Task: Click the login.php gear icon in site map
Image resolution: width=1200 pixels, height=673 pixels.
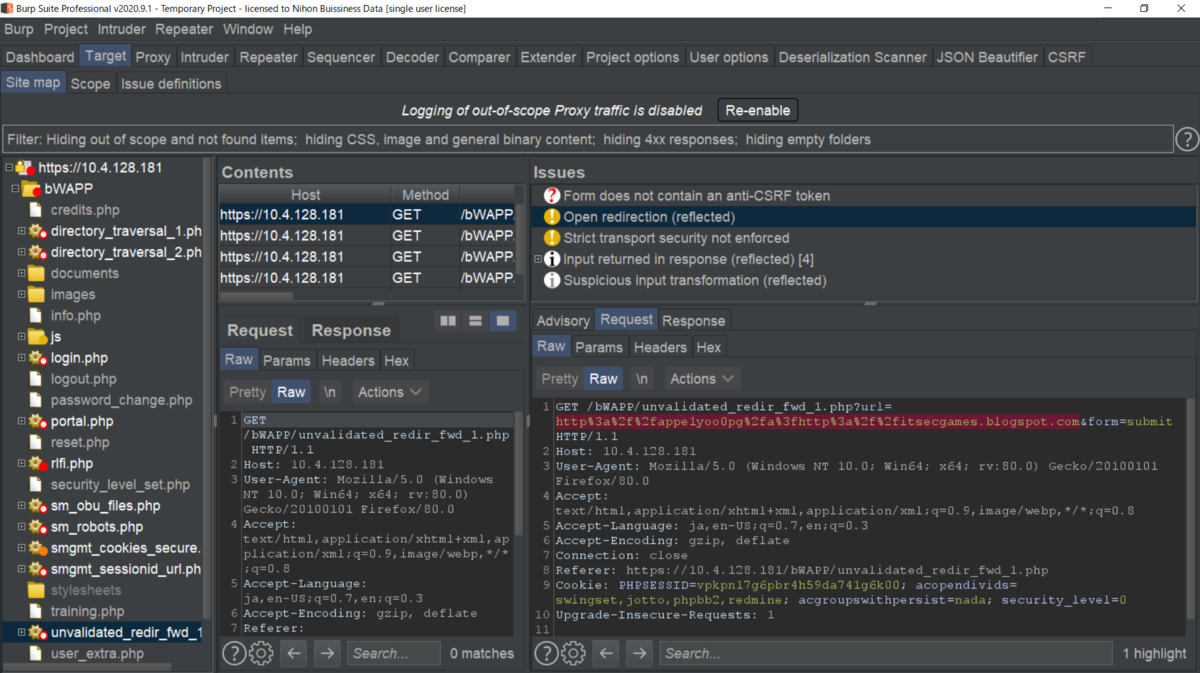Action: point(37,358)
